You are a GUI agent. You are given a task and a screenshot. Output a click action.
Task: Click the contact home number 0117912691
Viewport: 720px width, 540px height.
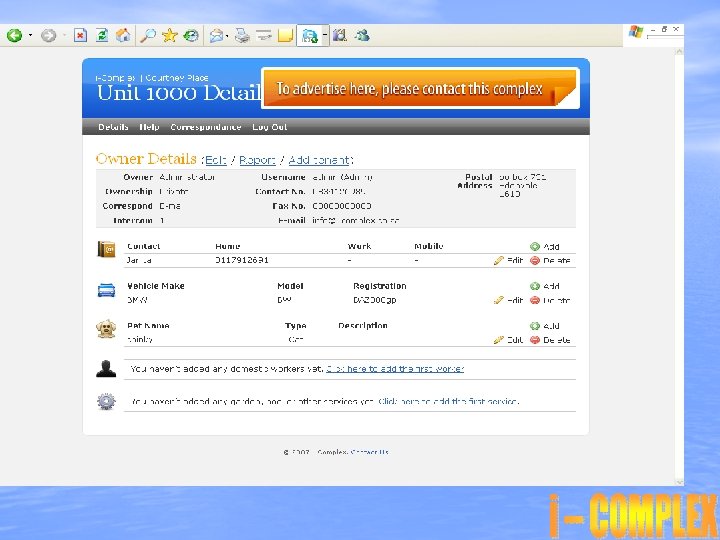coord(242,260)
